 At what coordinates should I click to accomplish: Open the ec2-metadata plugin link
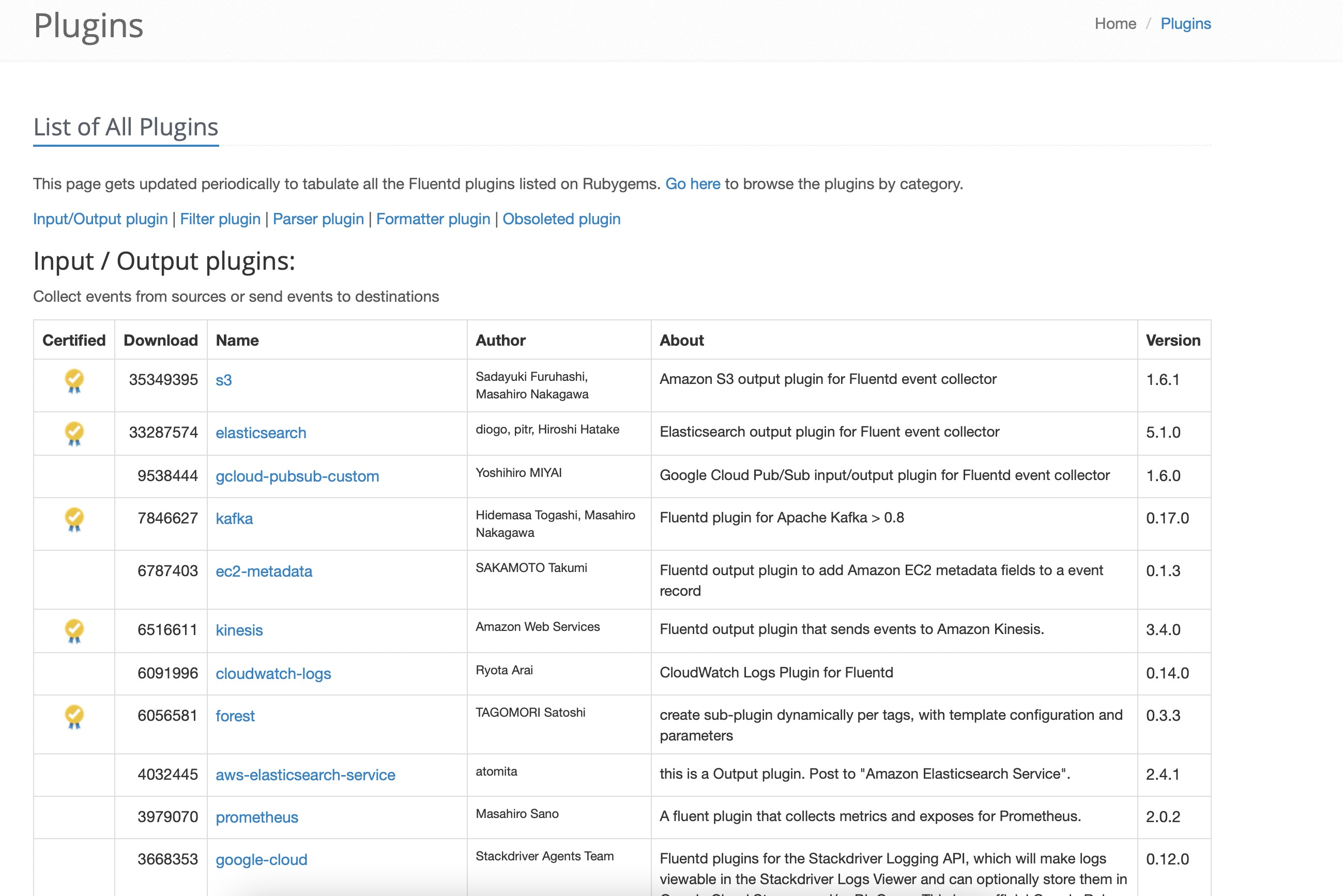tap(264, 571)
